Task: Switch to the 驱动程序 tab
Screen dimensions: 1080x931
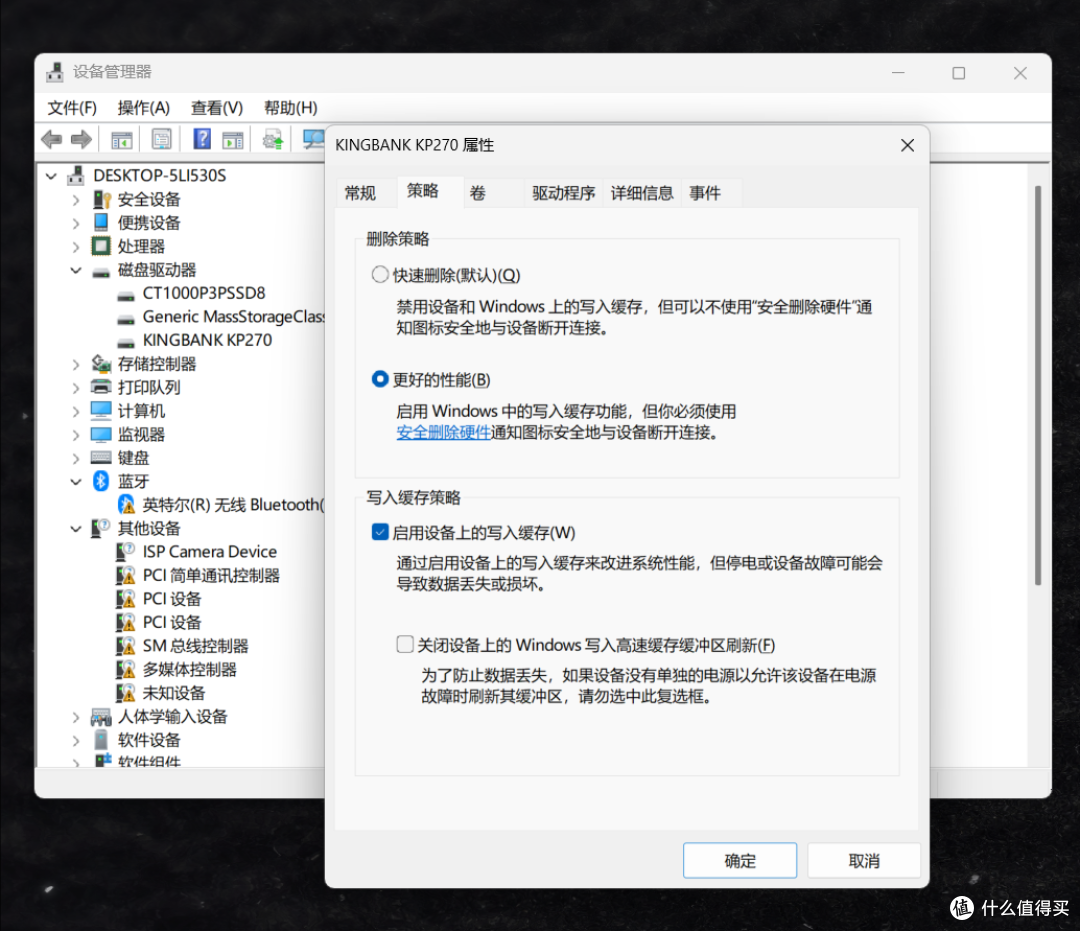Action: click(x=563, y=193)
